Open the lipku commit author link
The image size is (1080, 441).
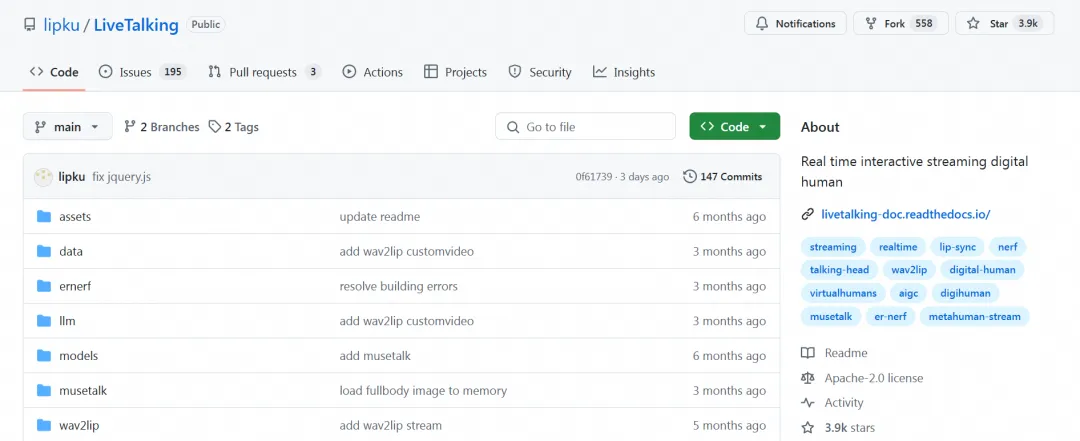(72, 177)
